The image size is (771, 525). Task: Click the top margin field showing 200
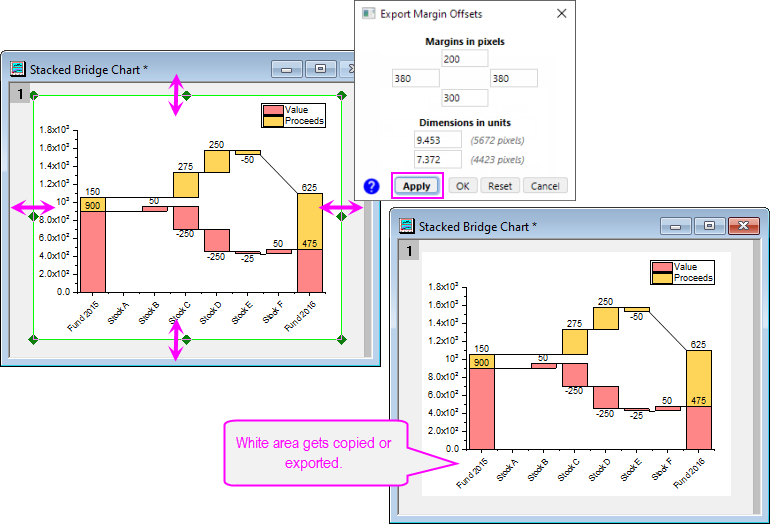coord(464,60)
